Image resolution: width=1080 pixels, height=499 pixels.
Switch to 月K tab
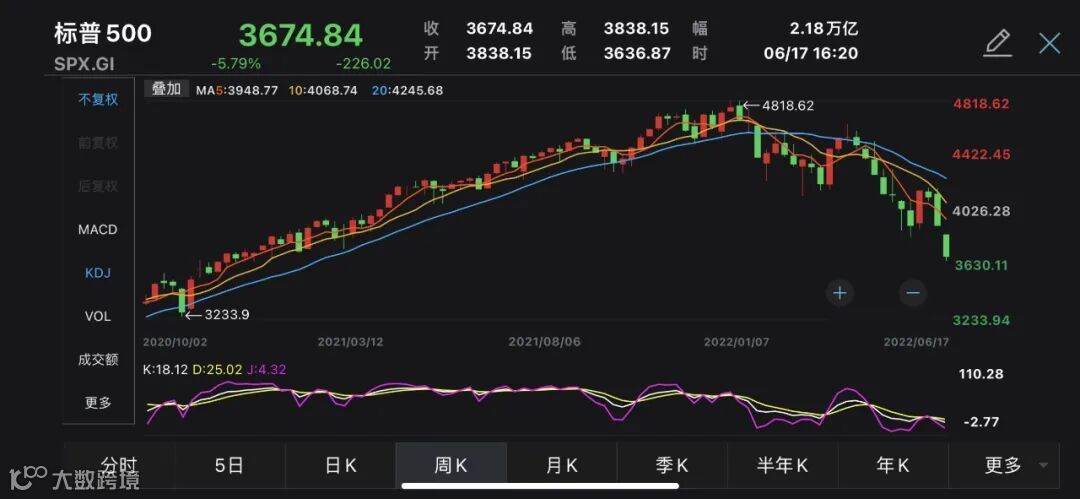[x=562, y=466]
